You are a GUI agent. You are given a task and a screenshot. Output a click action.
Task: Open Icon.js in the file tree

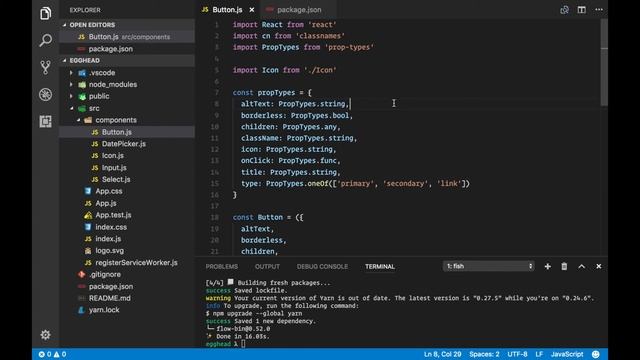127,156
